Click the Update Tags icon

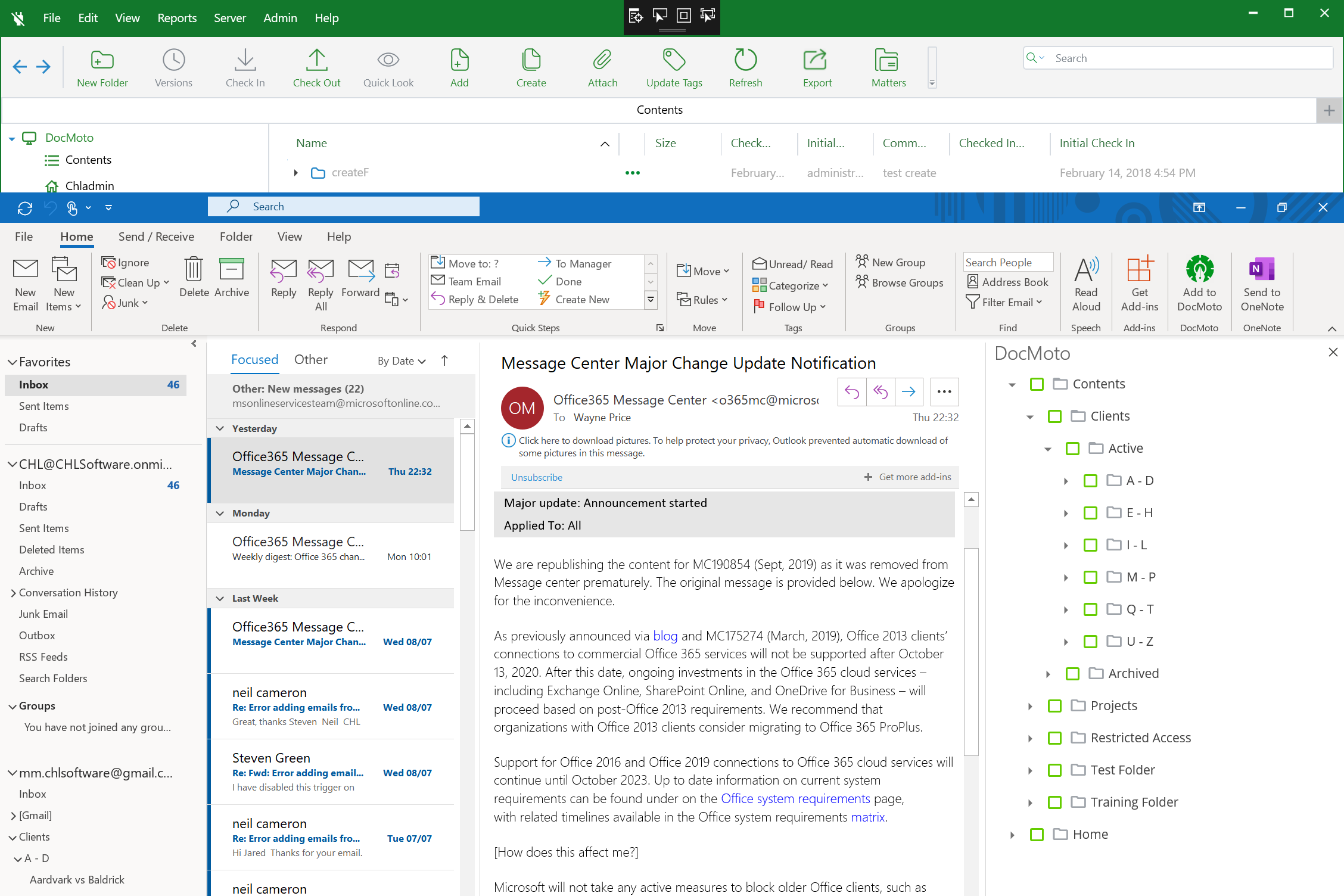click(674, 60)
